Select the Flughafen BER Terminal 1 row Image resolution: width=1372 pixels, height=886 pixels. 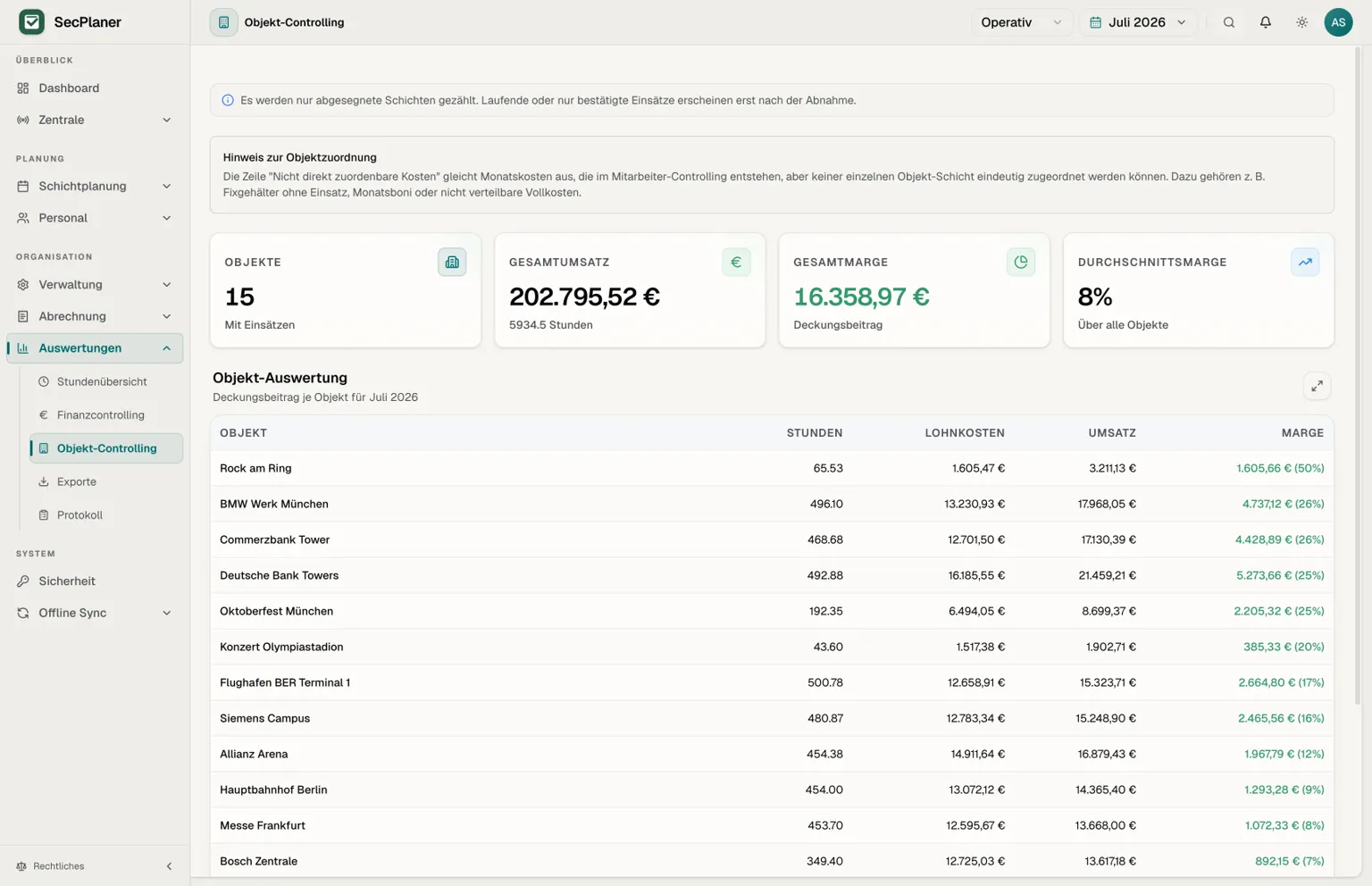coord(772,682)
